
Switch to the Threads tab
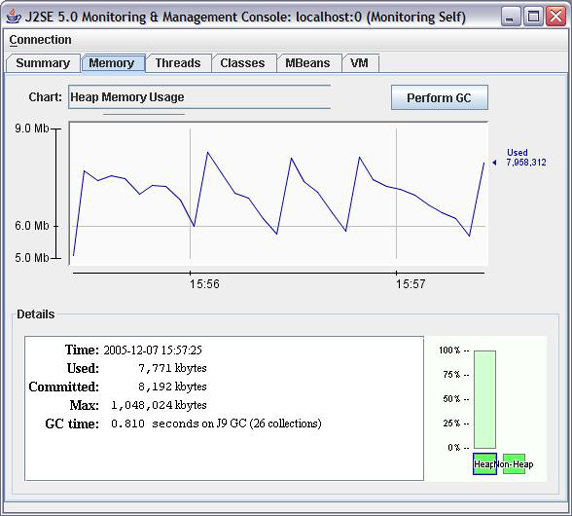(x=178, y=63)
